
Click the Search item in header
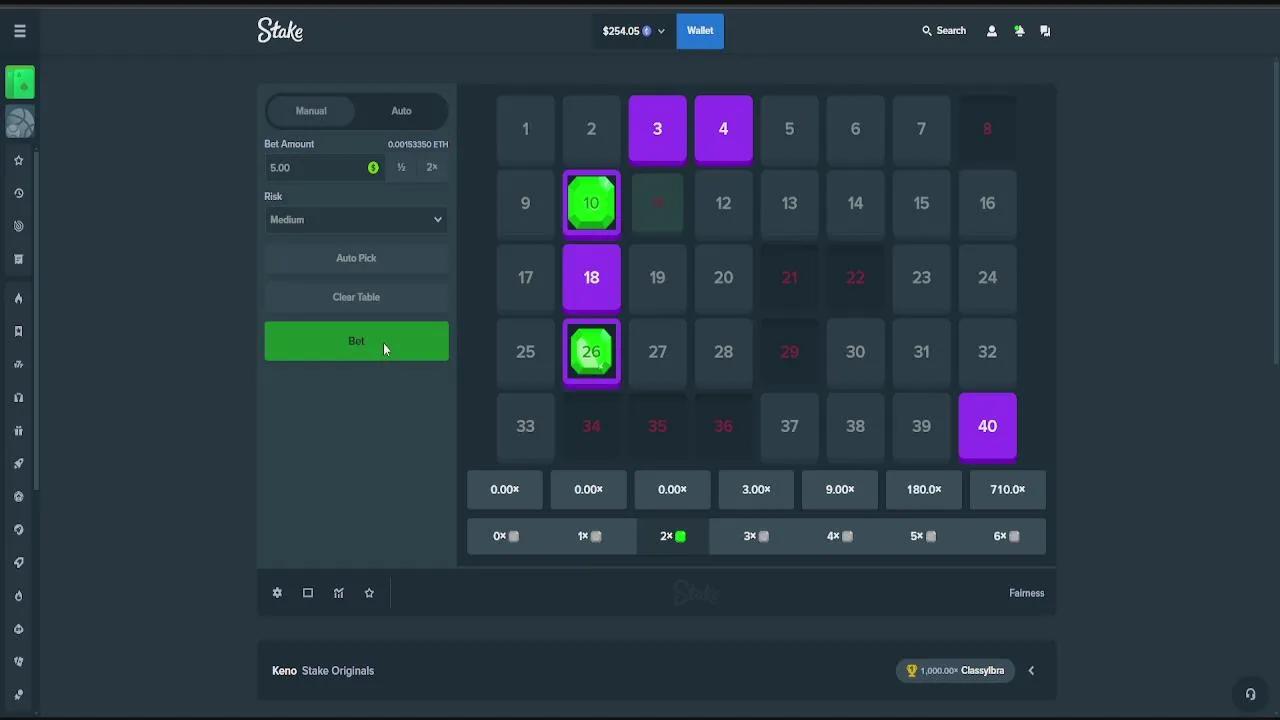coord(944,31)
